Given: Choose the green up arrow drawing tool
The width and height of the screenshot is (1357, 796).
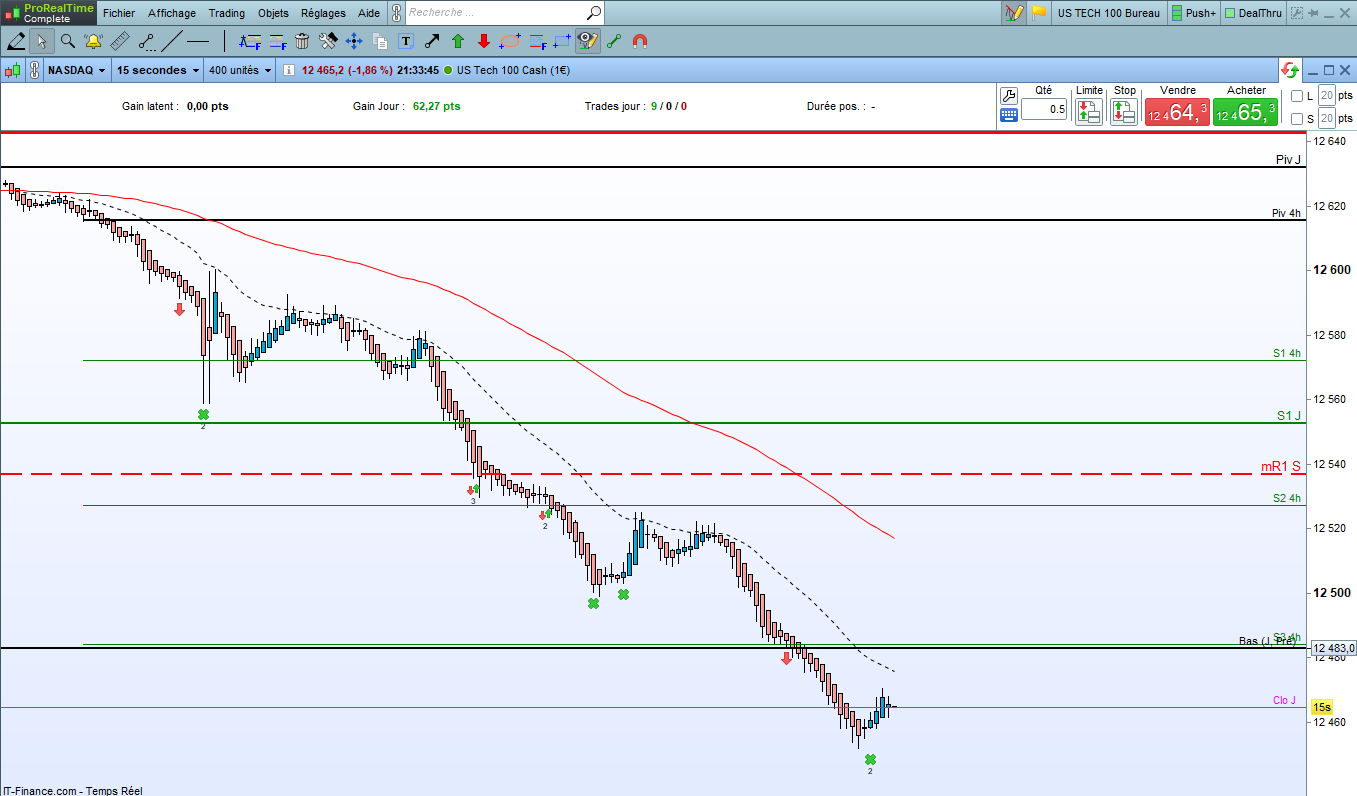Looking at the screenshot, I should [x=458, y=41].
